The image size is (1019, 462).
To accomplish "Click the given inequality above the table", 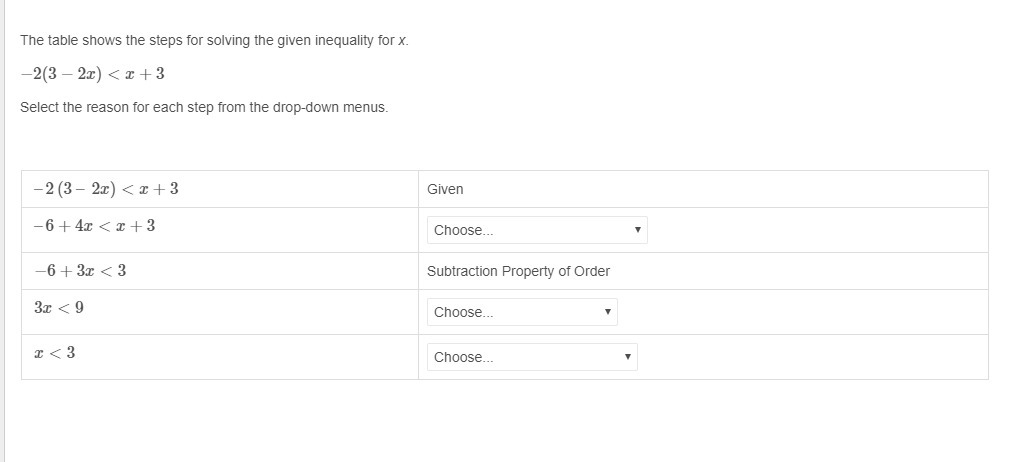I will (x=92, y=74).
